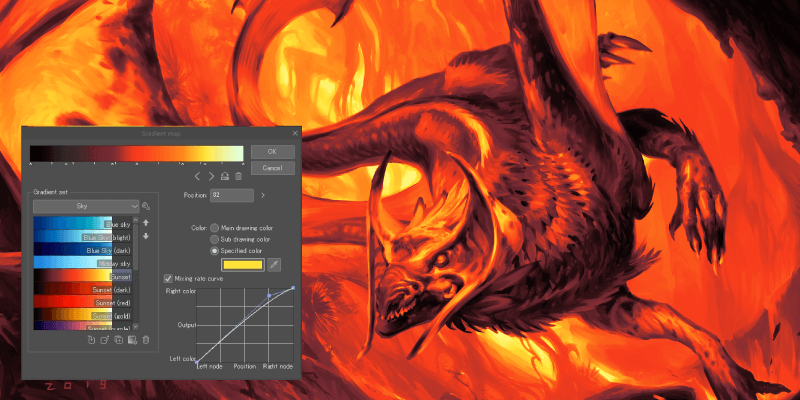800x400 pixels.
Task: Select Sub drawing color option
Action: 214,239
